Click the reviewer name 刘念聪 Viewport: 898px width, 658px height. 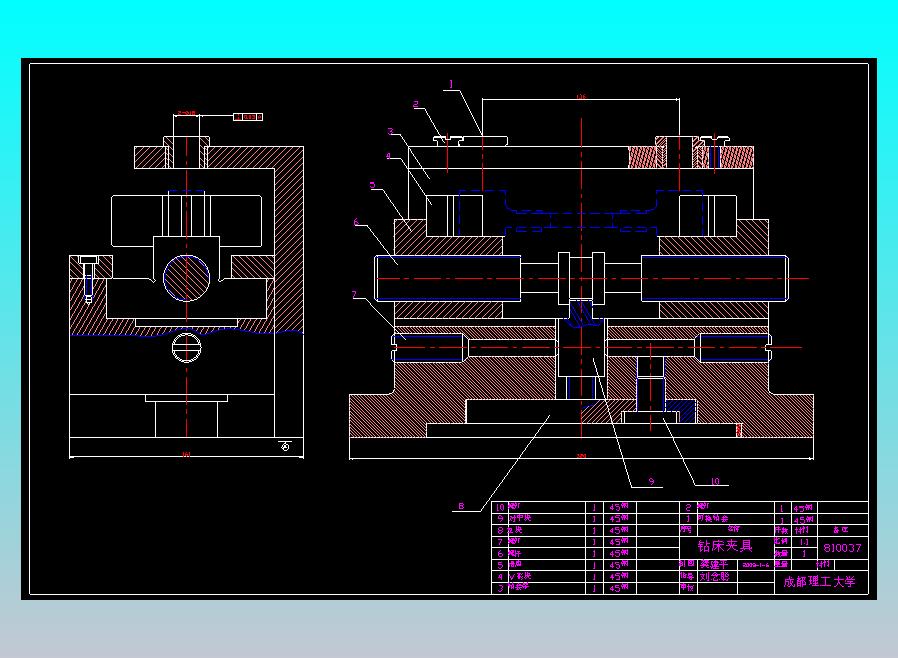[714, 577]
